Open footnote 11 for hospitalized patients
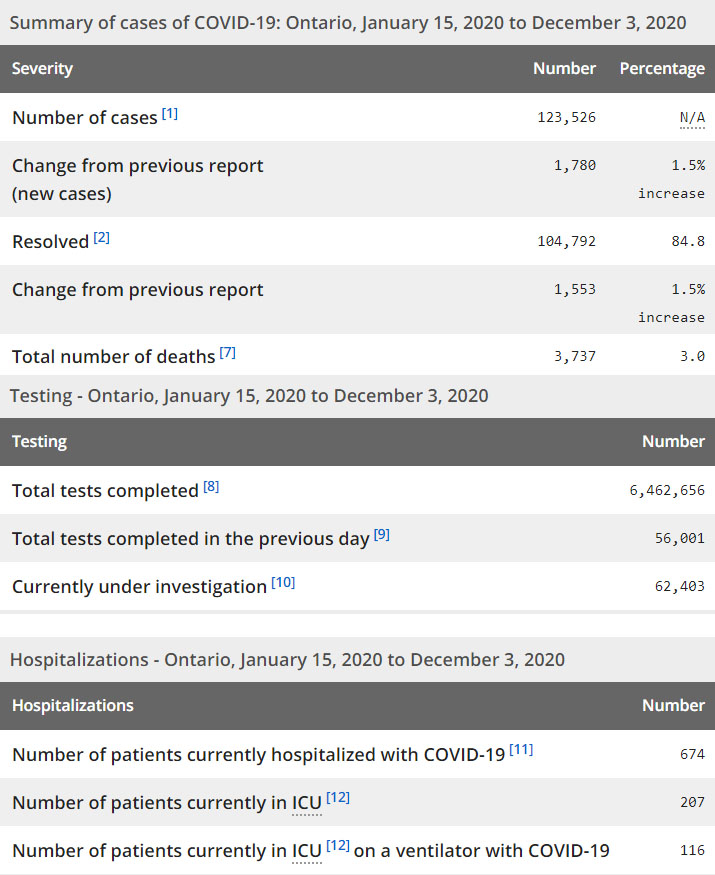 coord(521,750)
